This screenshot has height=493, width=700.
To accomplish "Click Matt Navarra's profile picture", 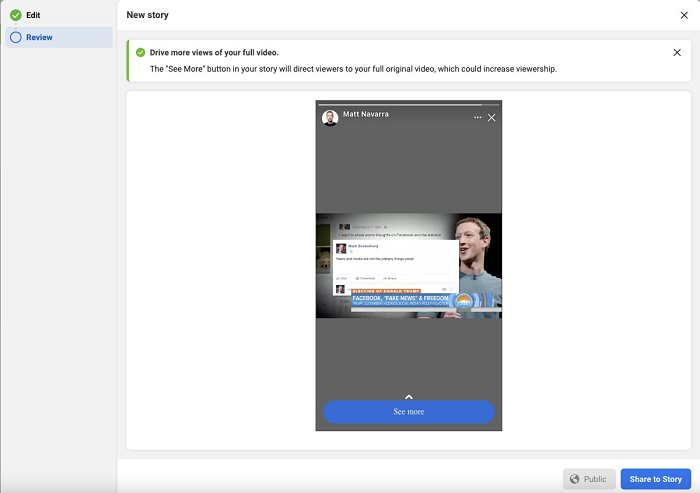I will pos(330,118).
